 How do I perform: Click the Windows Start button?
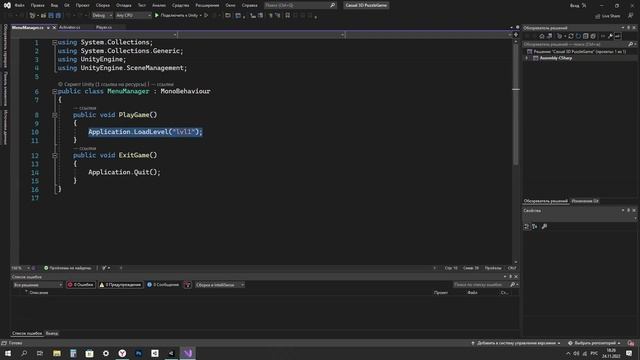[8, 353]
